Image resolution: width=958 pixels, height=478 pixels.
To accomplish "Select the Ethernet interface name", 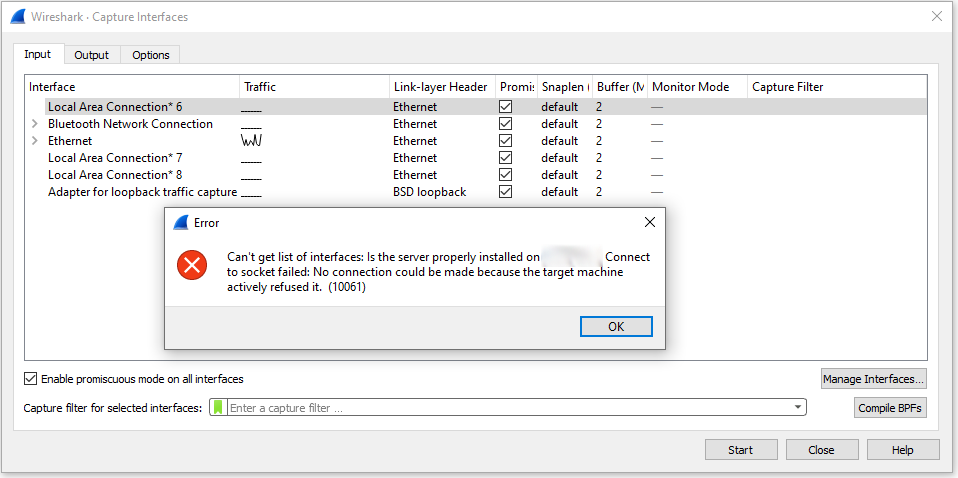I will [70, 141].
